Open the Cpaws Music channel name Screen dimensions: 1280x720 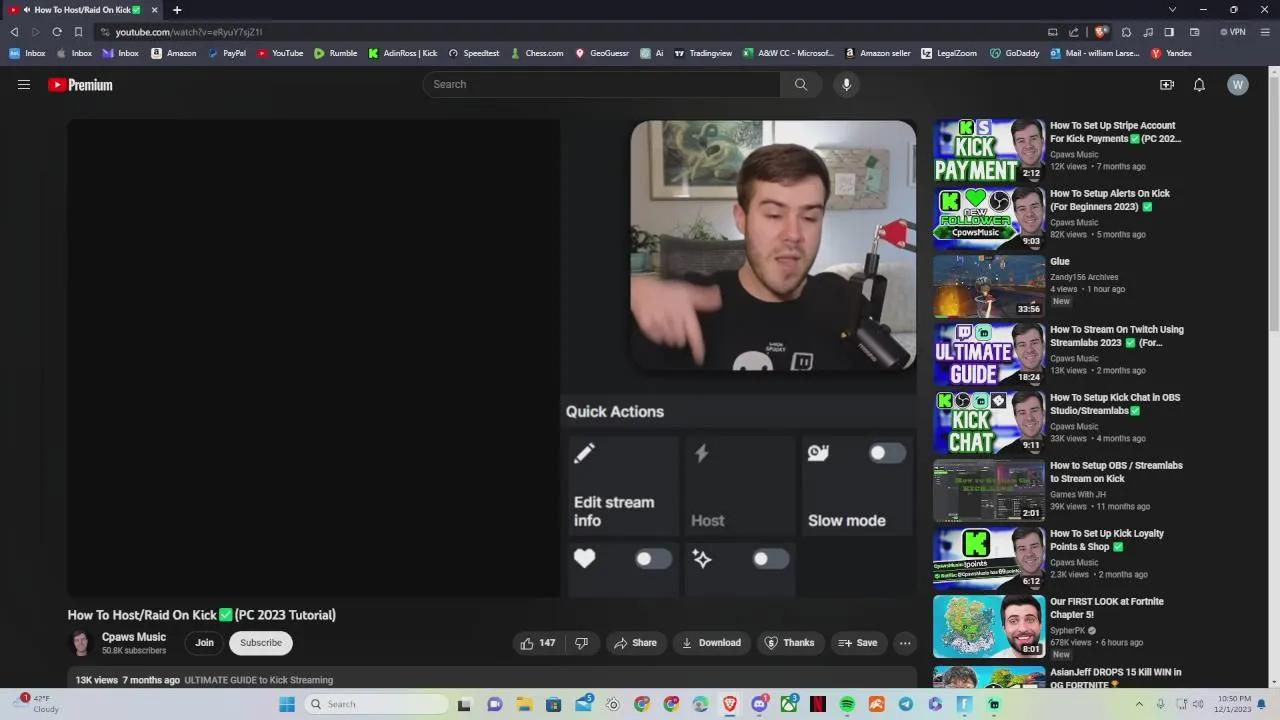click(x=134, y=637)
